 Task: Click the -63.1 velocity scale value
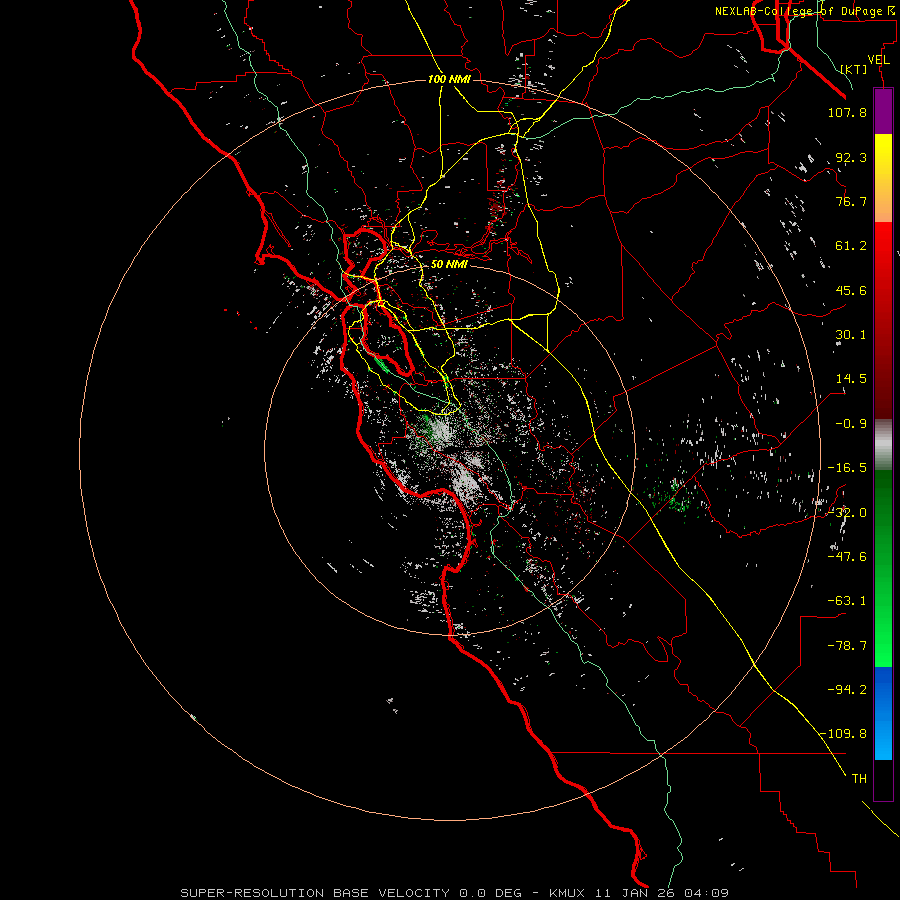847,601
